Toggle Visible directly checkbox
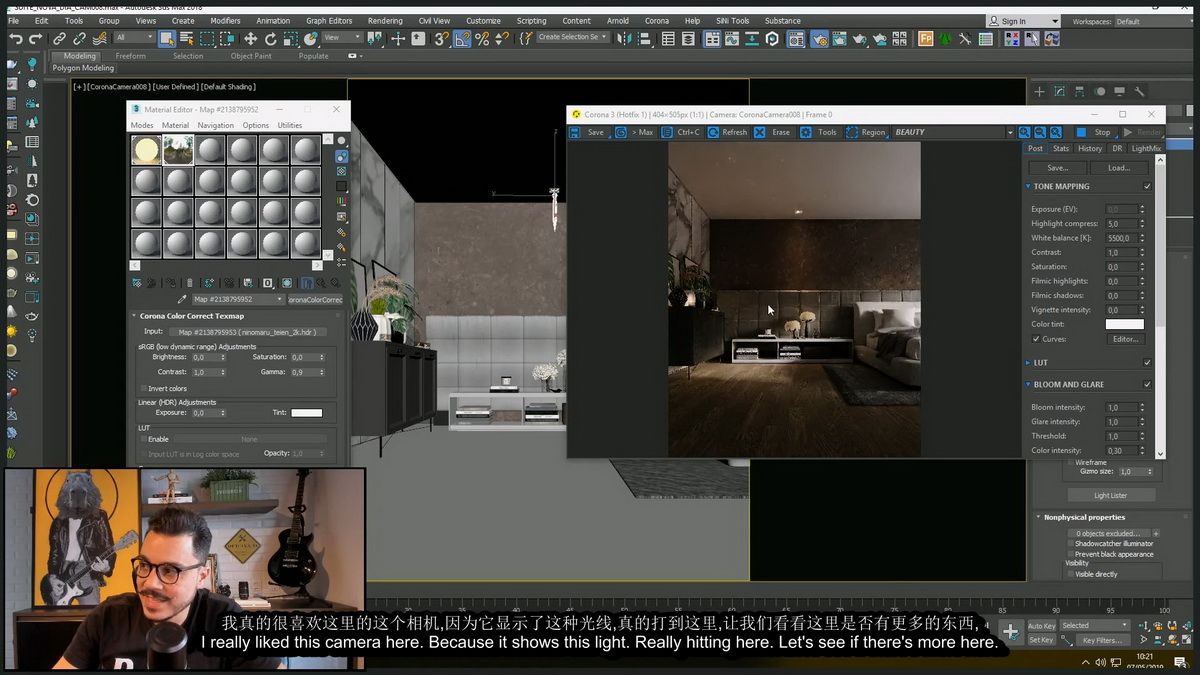 pyautogui.click(x=1071, y=574)
